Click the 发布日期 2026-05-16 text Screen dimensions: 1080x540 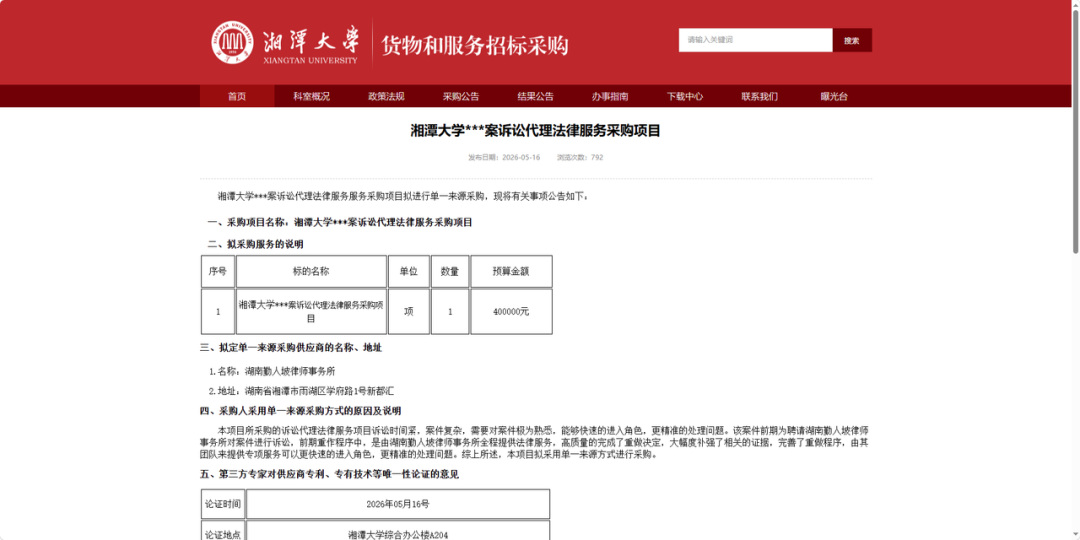[504, 158]
